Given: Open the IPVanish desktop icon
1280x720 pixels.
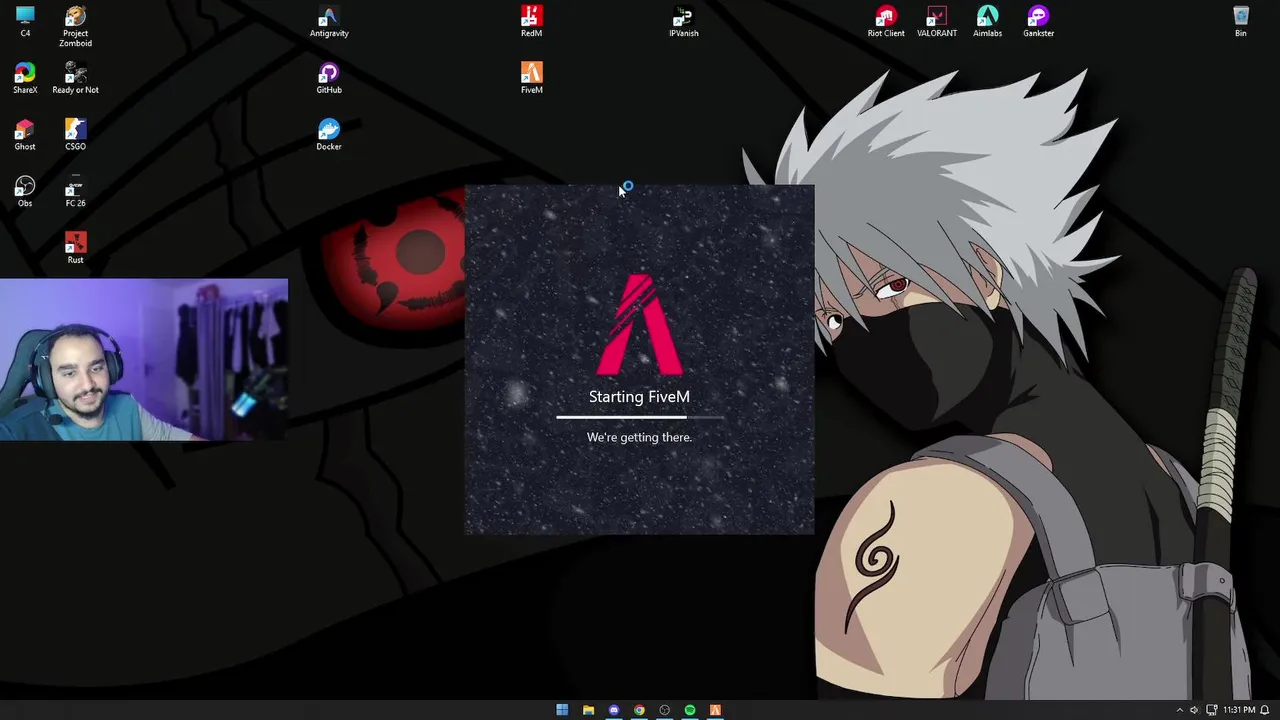Looking at the screenshot, I should 684,21.
